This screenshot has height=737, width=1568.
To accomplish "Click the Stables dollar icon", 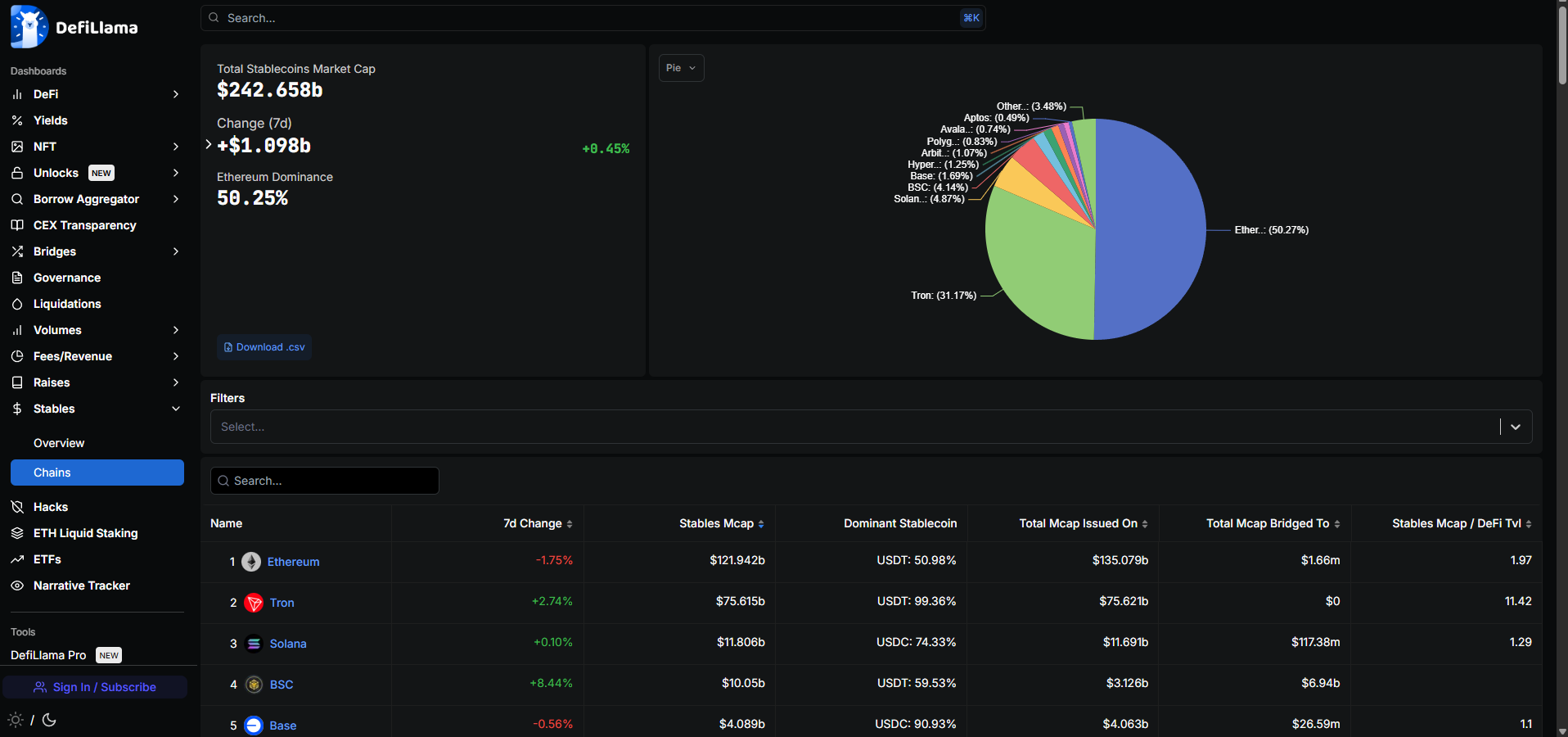I will pyautogui.click(x=17, y=409).
